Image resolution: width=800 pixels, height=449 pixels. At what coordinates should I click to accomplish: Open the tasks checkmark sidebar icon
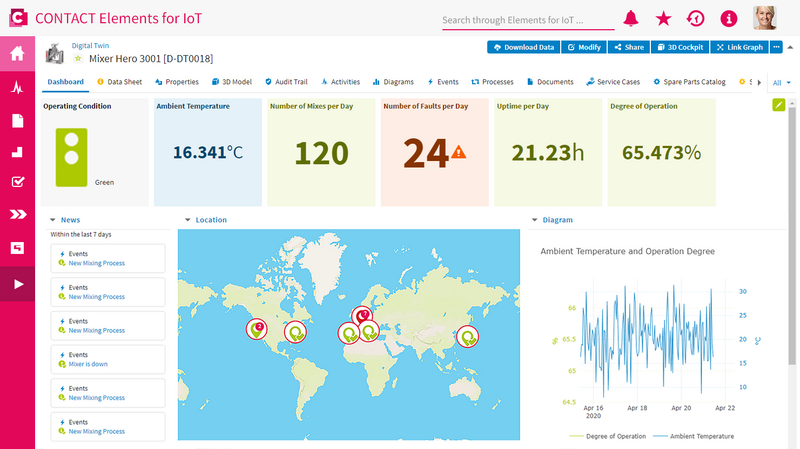[x=17, y=182]
